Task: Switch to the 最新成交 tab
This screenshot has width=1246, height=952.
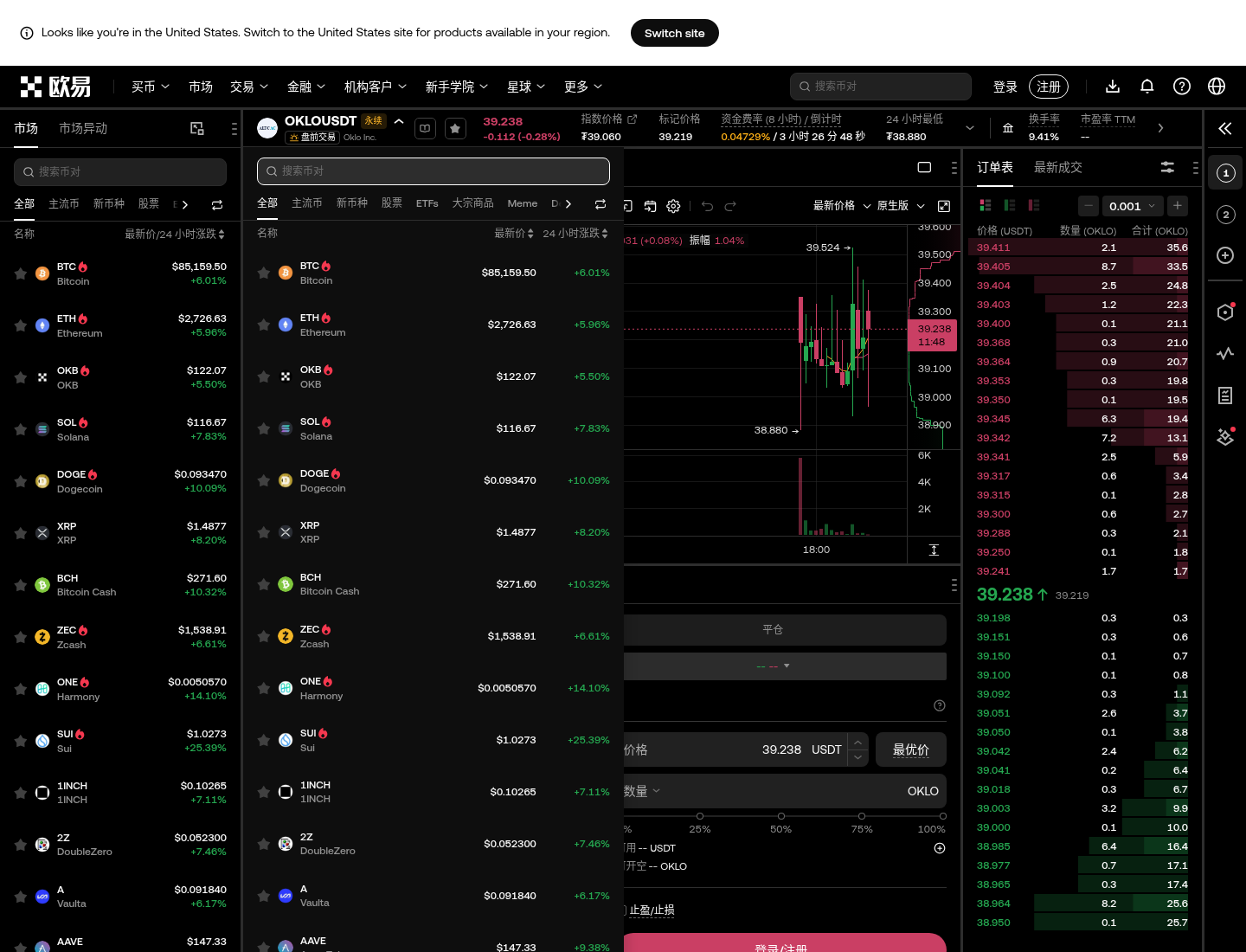Action: (x=1058, y=167)
